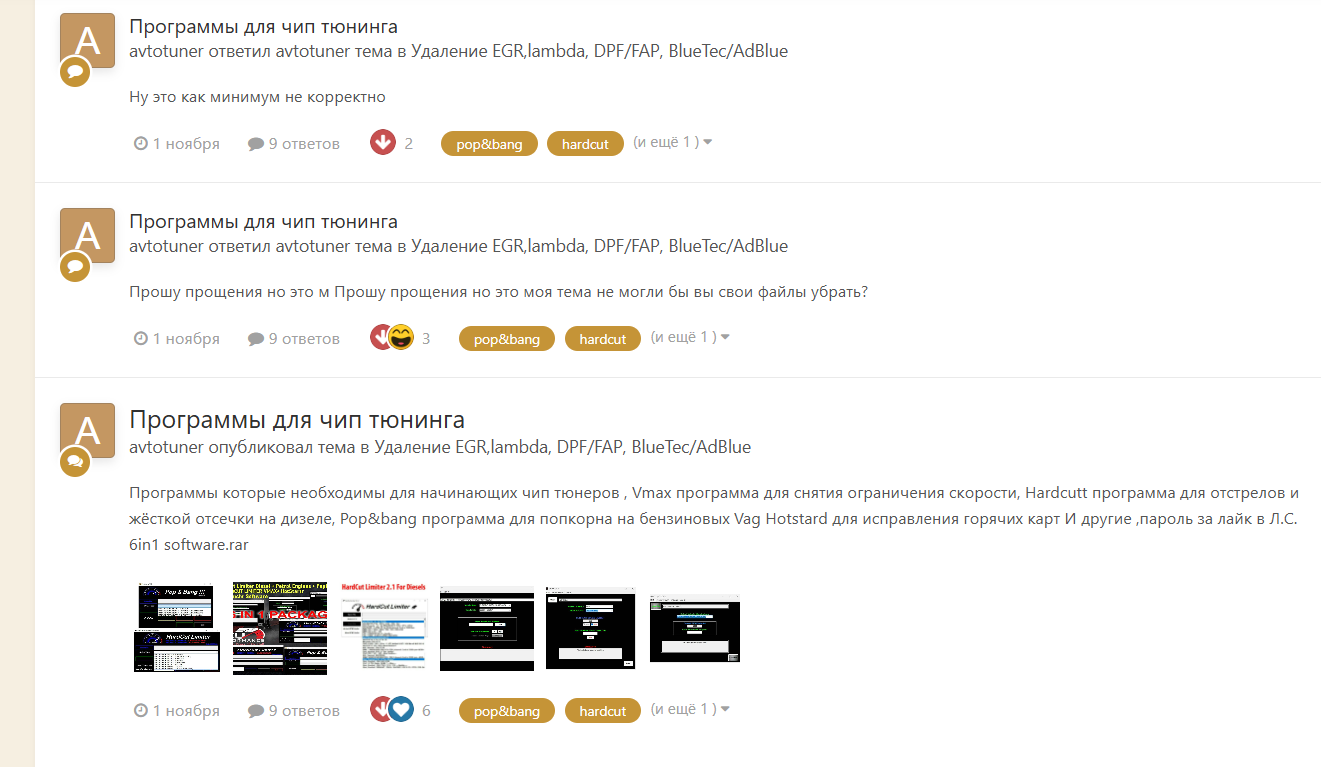This screenshot has height=767, width=1321.
Task: Expand the first post's '(и ещё 1)' tags dropdown
Action: coord(673,142)
